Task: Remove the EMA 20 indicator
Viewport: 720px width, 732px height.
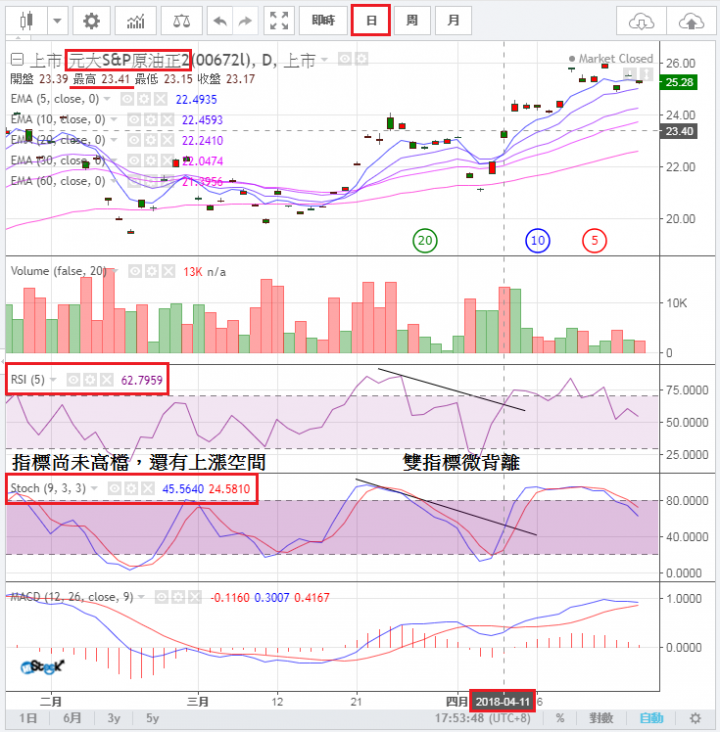Action: tap(167, 140)
